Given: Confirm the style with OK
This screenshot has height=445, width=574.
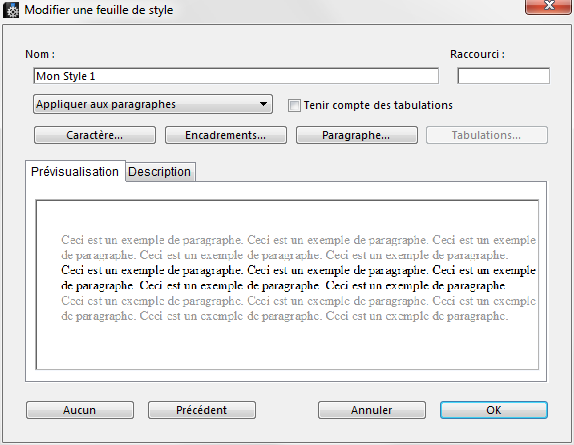Looking at the screenshot, I should coord(494,410).
